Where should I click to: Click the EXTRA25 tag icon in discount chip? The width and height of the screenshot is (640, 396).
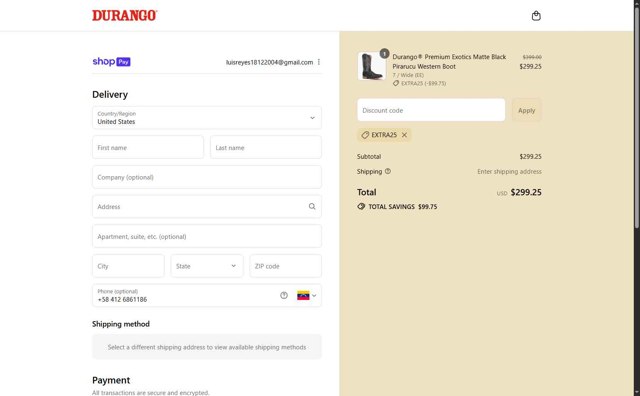(x=365, y=135)
